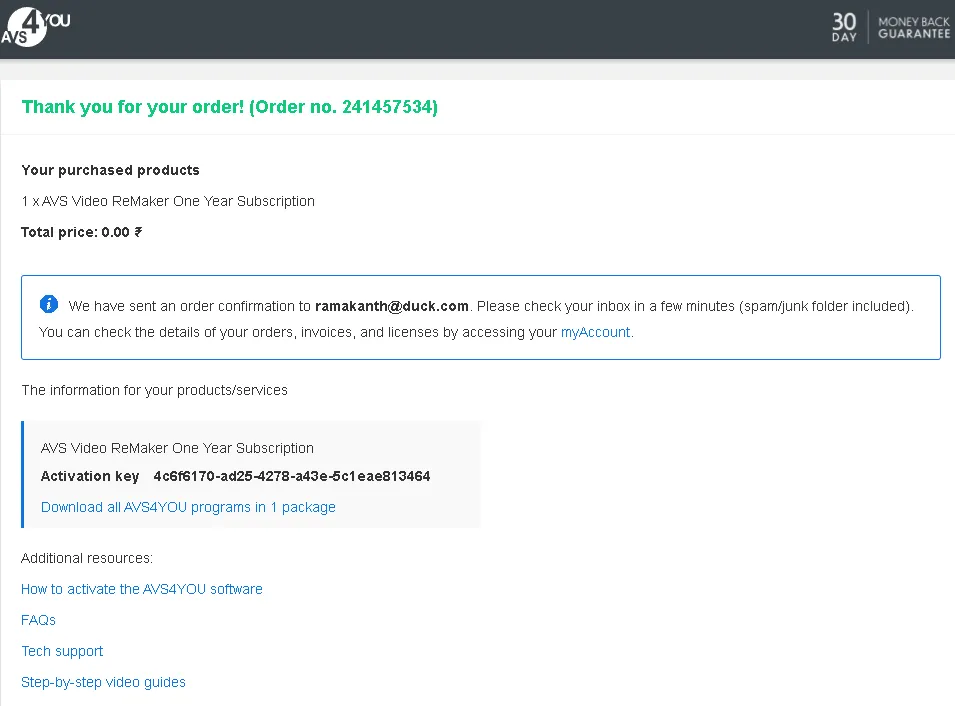Click the ramakanth@duck.com email address
The image size is (955, 706).
tap(392, 306)
